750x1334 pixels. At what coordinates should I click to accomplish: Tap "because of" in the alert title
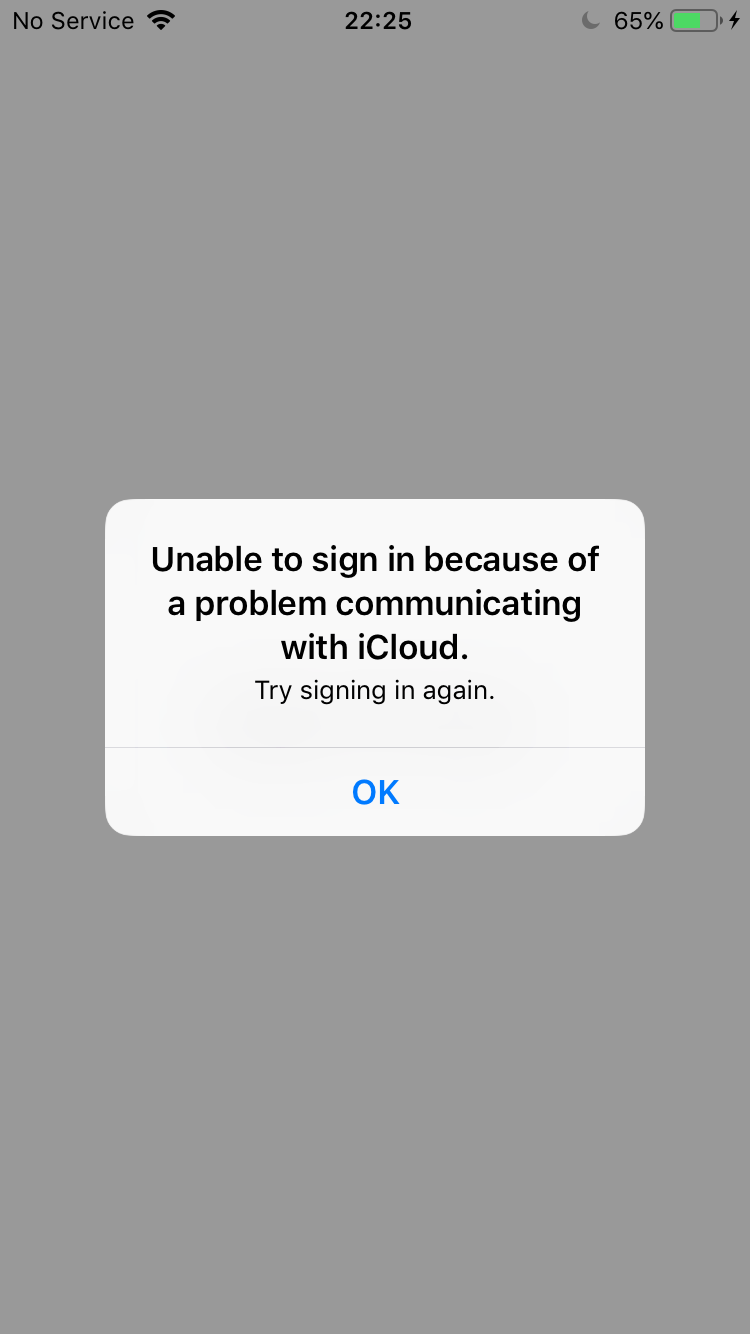click(511, 559)
